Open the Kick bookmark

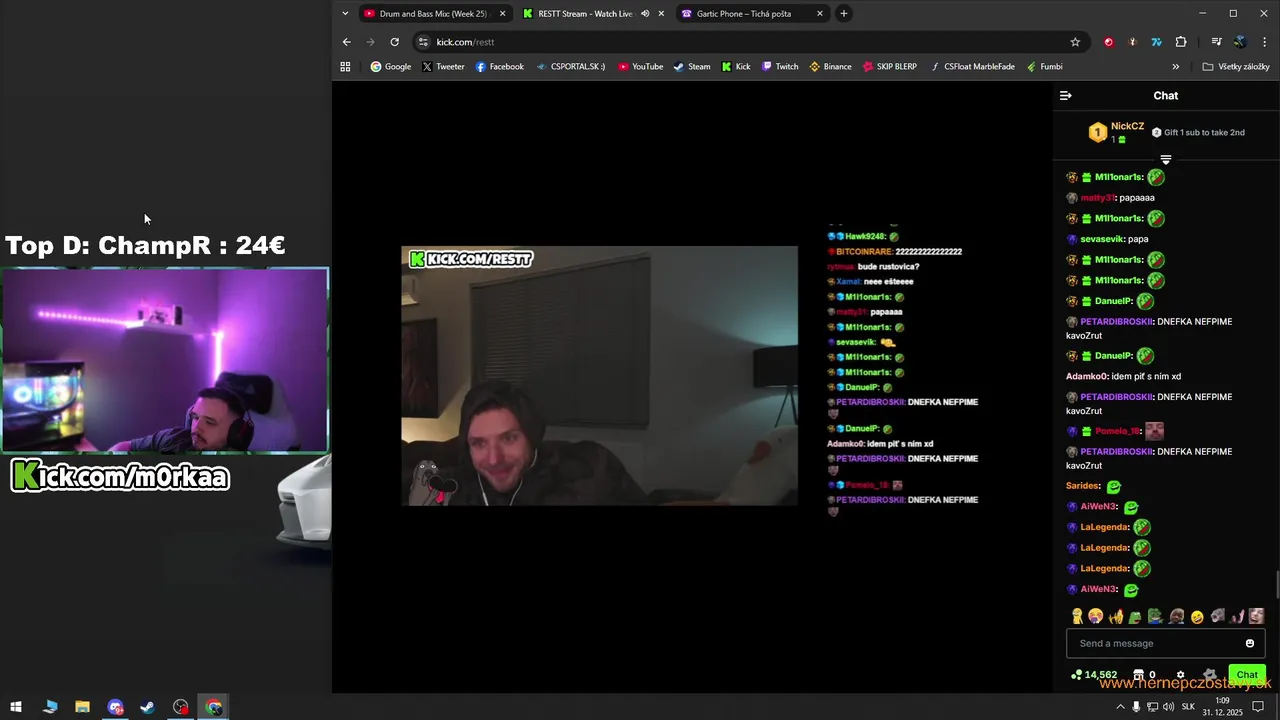pos(736,67)
